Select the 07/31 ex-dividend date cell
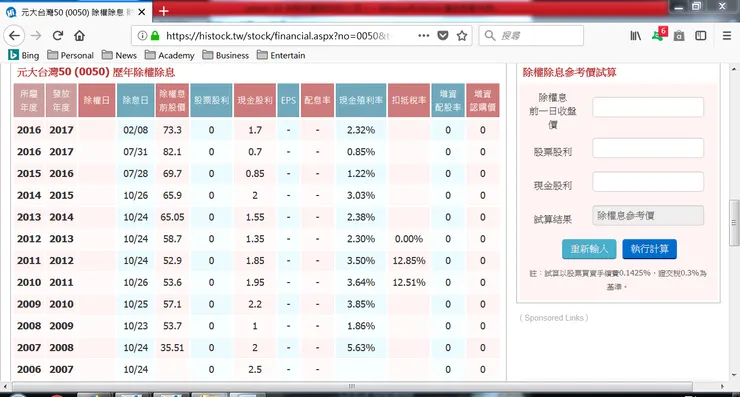 point(135,152)
